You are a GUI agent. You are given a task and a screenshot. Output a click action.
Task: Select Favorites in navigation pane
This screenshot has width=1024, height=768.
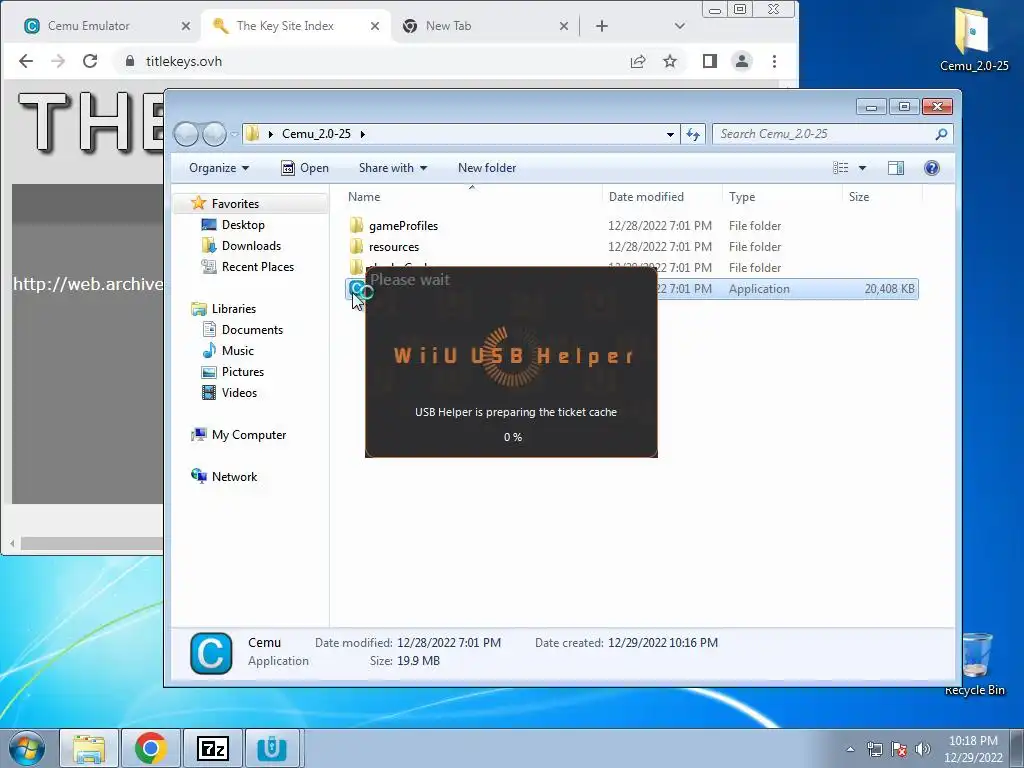click(235, 204)
